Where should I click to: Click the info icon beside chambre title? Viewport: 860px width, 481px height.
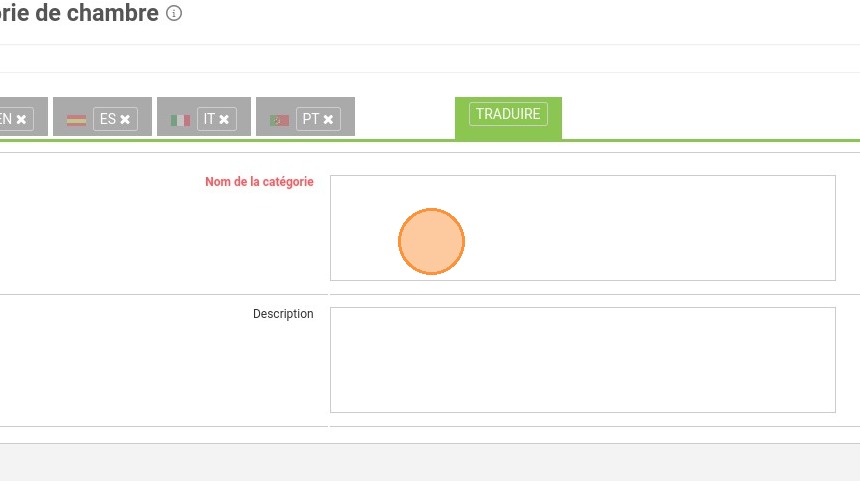point(174,13)
